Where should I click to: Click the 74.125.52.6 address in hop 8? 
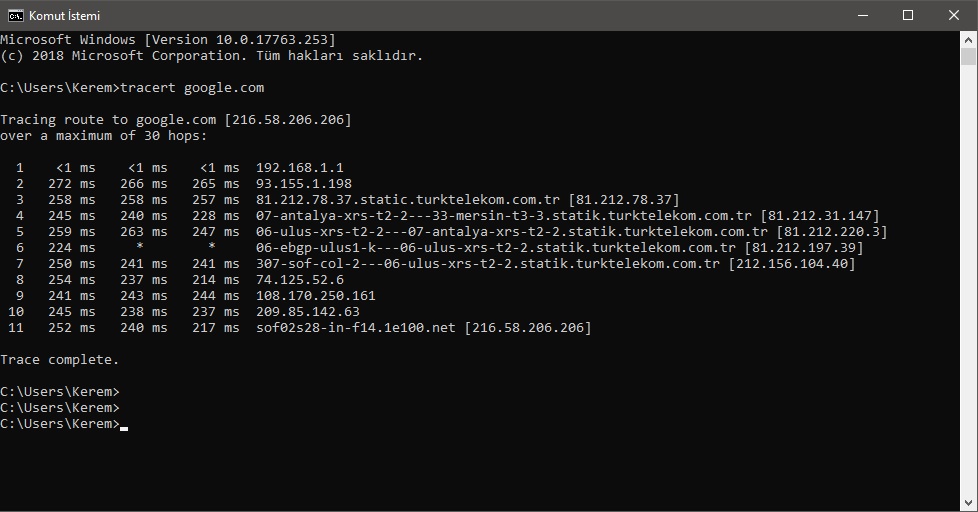[299, 280]
